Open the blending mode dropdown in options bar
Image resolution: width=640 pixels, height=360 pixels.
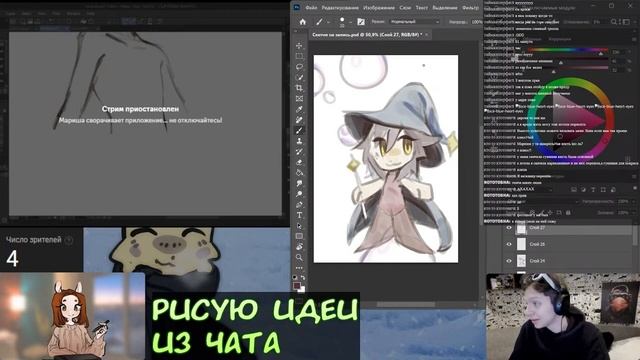pos(414,22)
